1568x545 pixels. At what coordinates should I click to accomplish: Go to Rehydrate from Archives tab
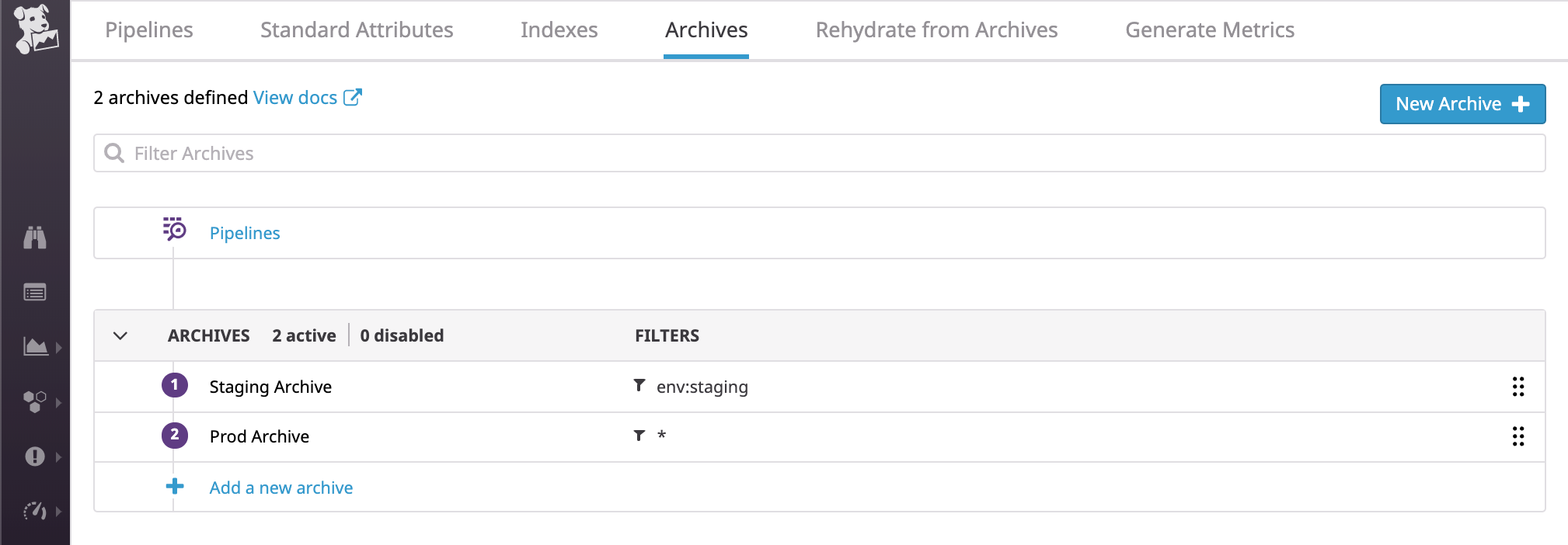tap(936, 30)
